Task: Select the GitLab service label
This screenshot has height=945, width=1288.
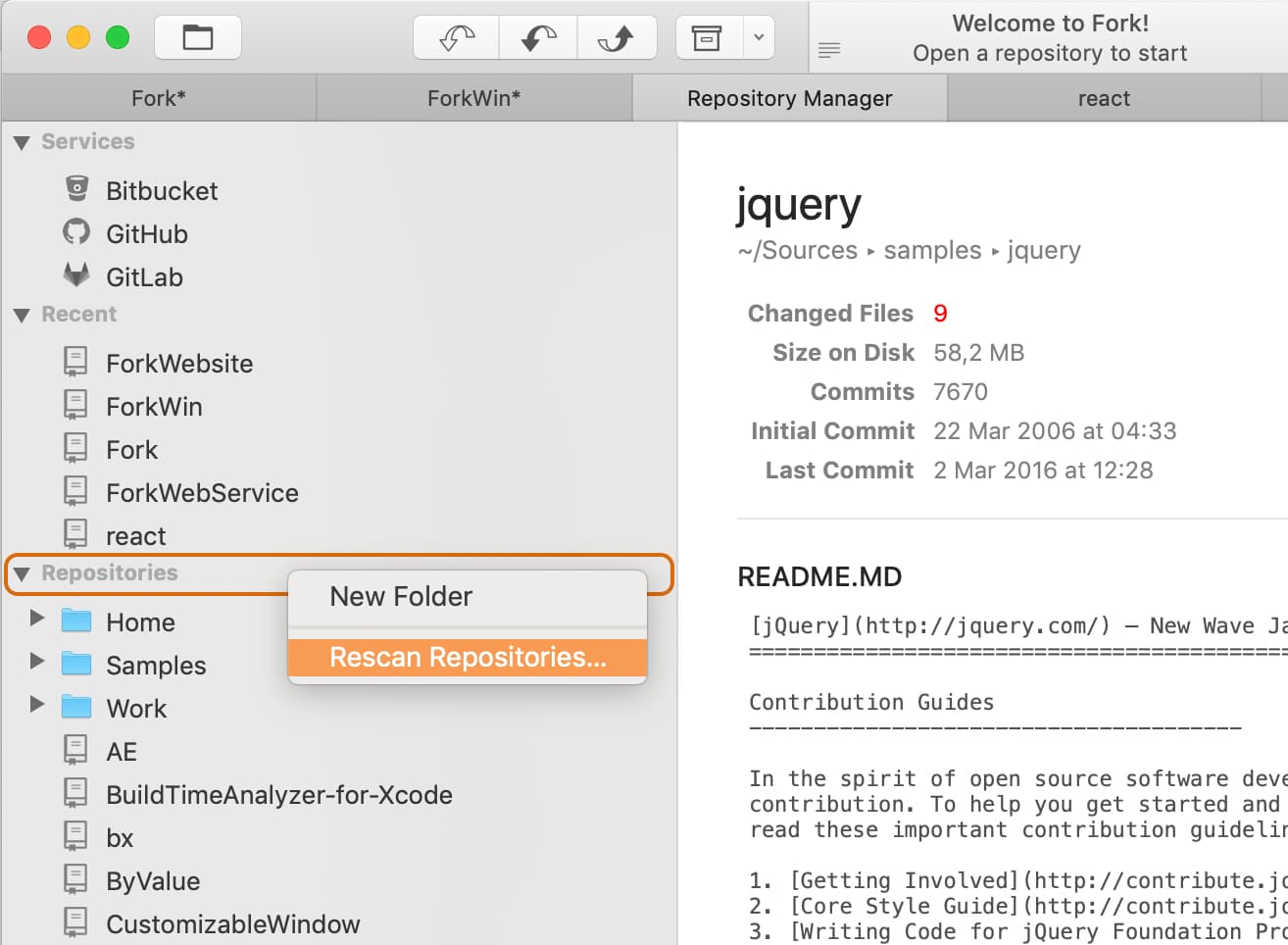Action: [x=144, y=277]
